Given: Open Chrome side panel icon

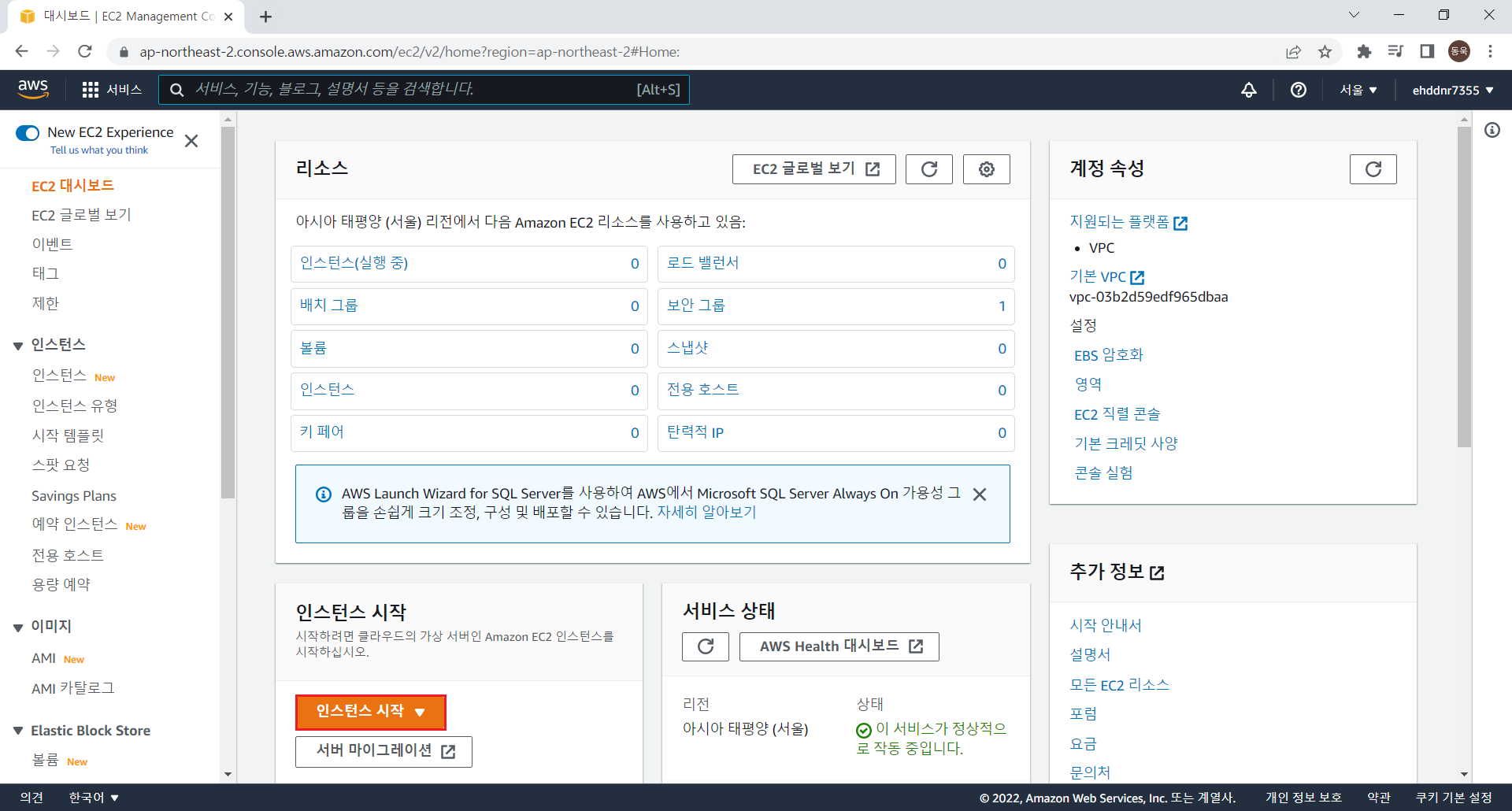Looking at the screenshot, I should click(x=1427, y=51).
